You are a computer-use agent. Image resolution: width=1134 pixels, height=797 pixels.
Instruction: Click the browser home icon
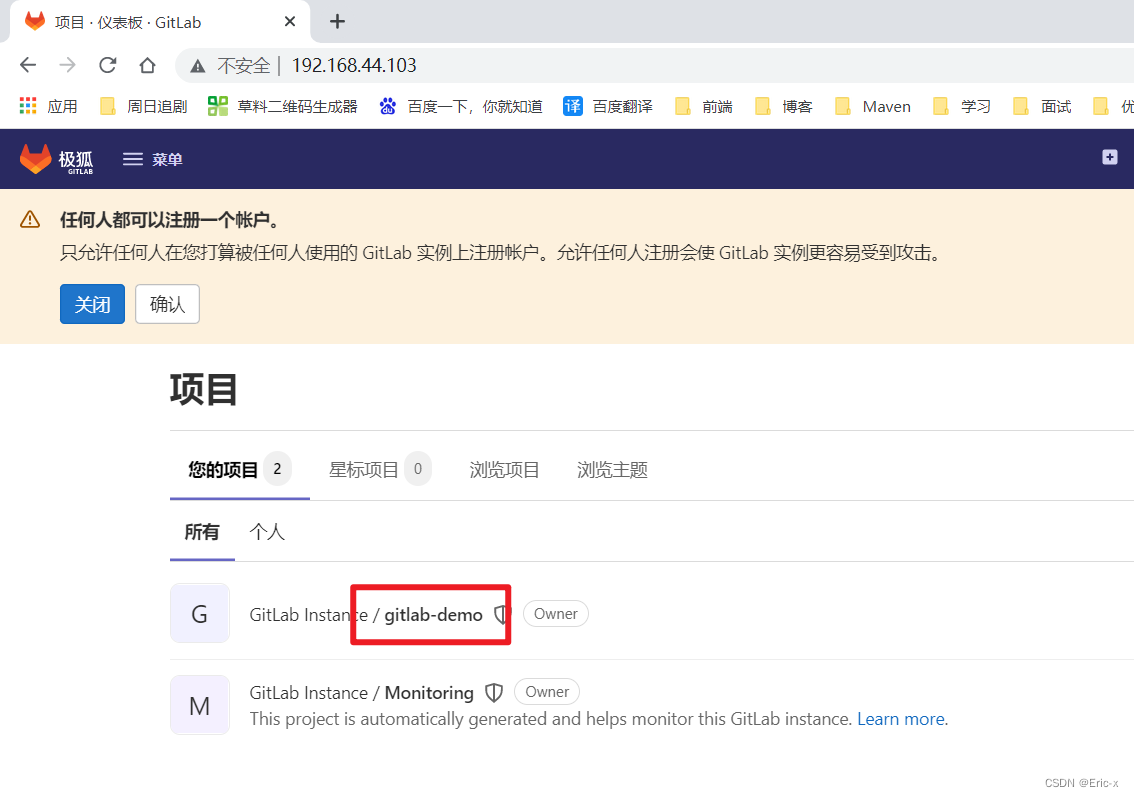tap(145, 65)
